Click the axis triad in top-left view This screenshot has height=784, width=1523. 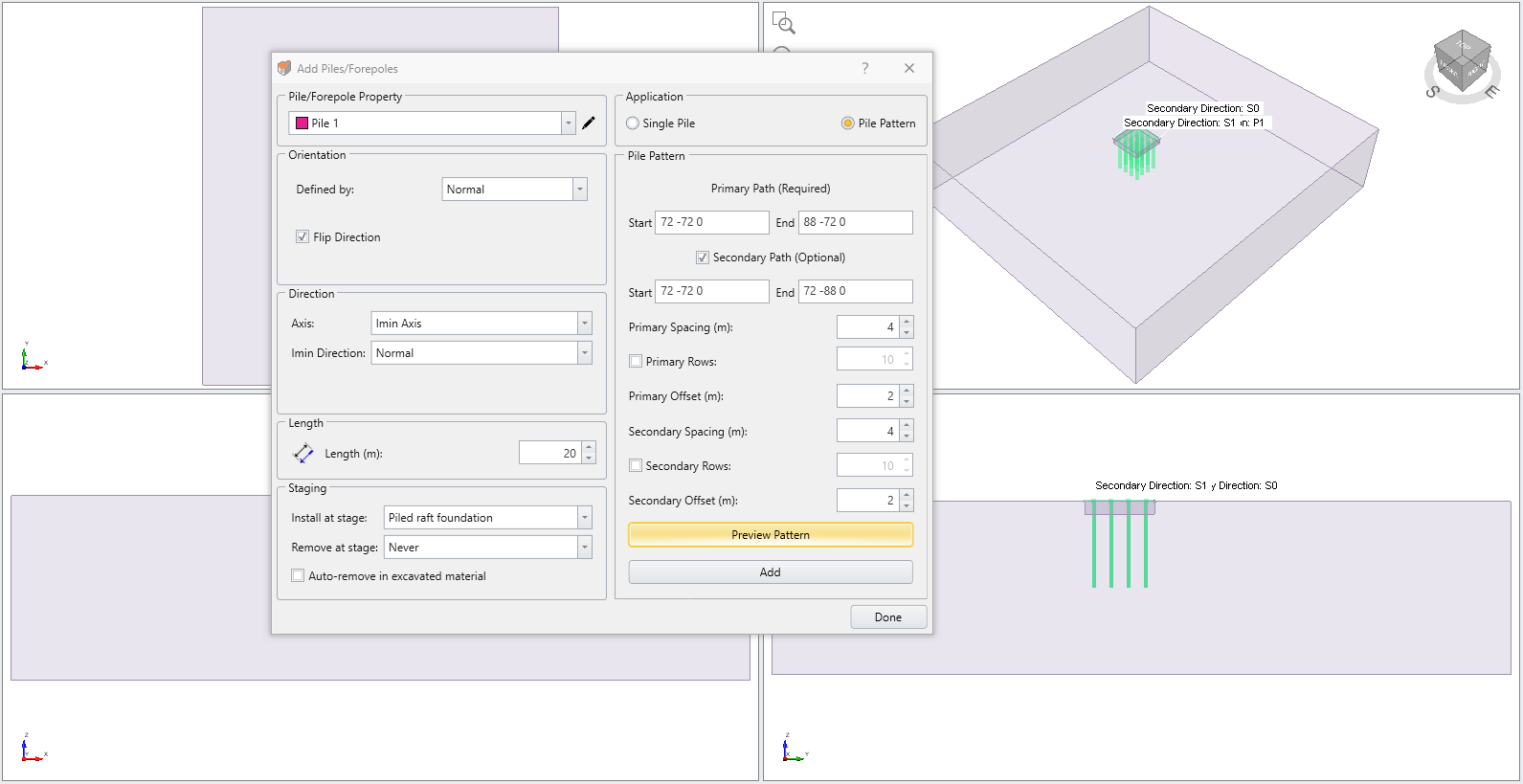[x=33, y=356]
